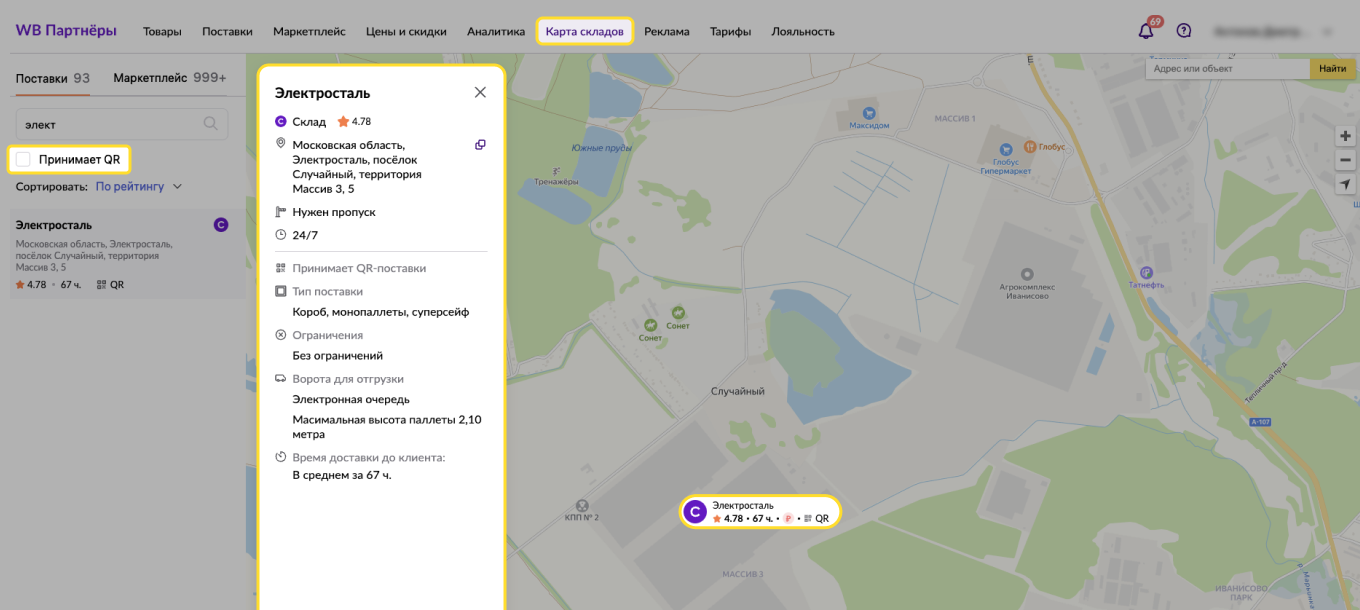Switch to the Маркетплейс tab
This screenshot has height=610, width=1360.
(x=152, y=76)
